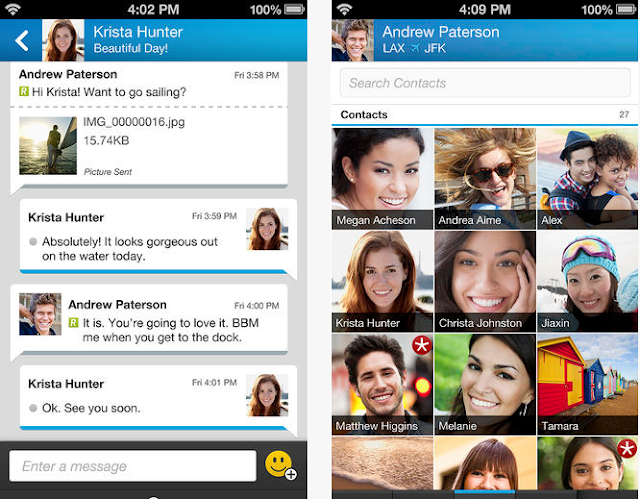Tap the back arrow in chat header
This screenshot has width=640, height=499.
[22, 40]
